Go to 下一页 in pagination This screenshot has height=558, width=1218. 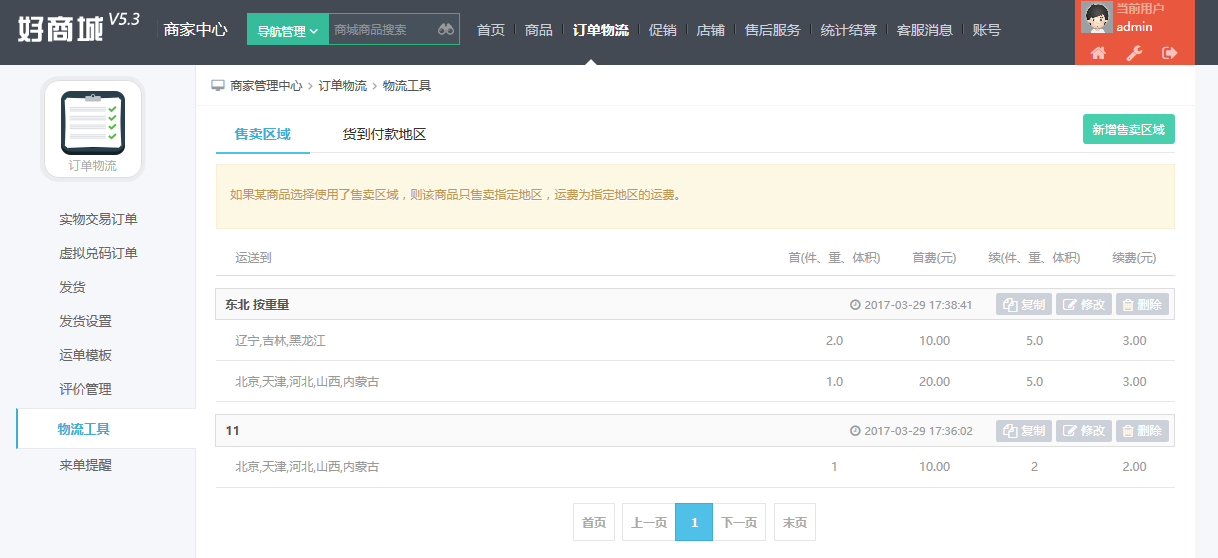tap(739, 522)
